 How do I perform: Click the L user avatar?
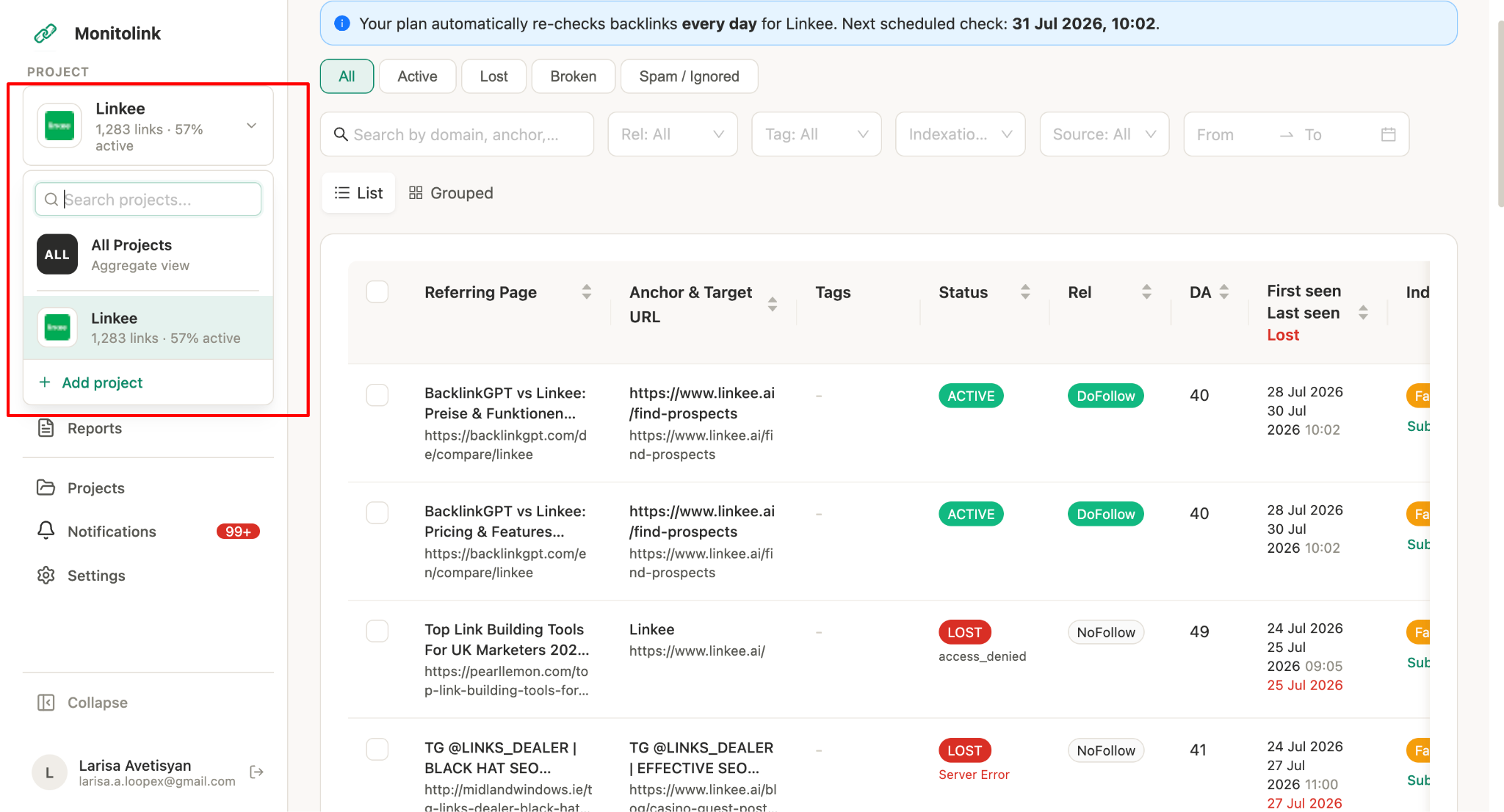click(x=50, y=772)
